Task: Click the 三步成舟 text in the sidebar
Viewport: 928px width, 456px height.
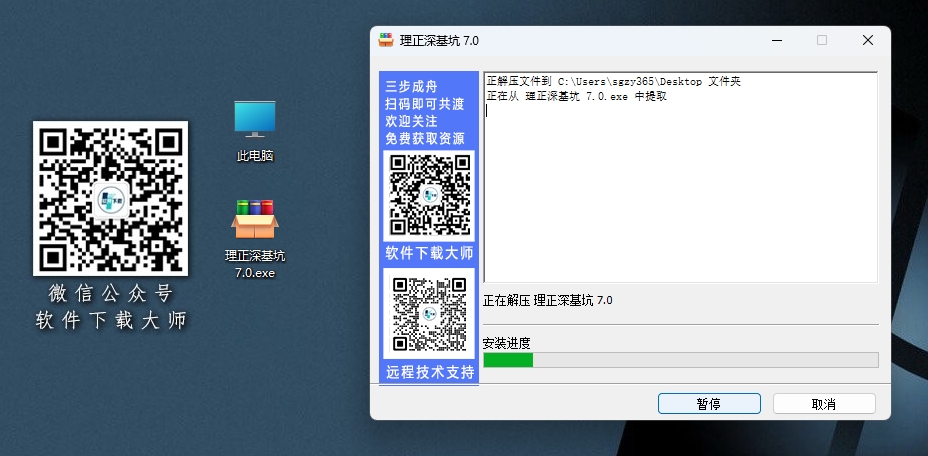Action: tap(411, 87)
